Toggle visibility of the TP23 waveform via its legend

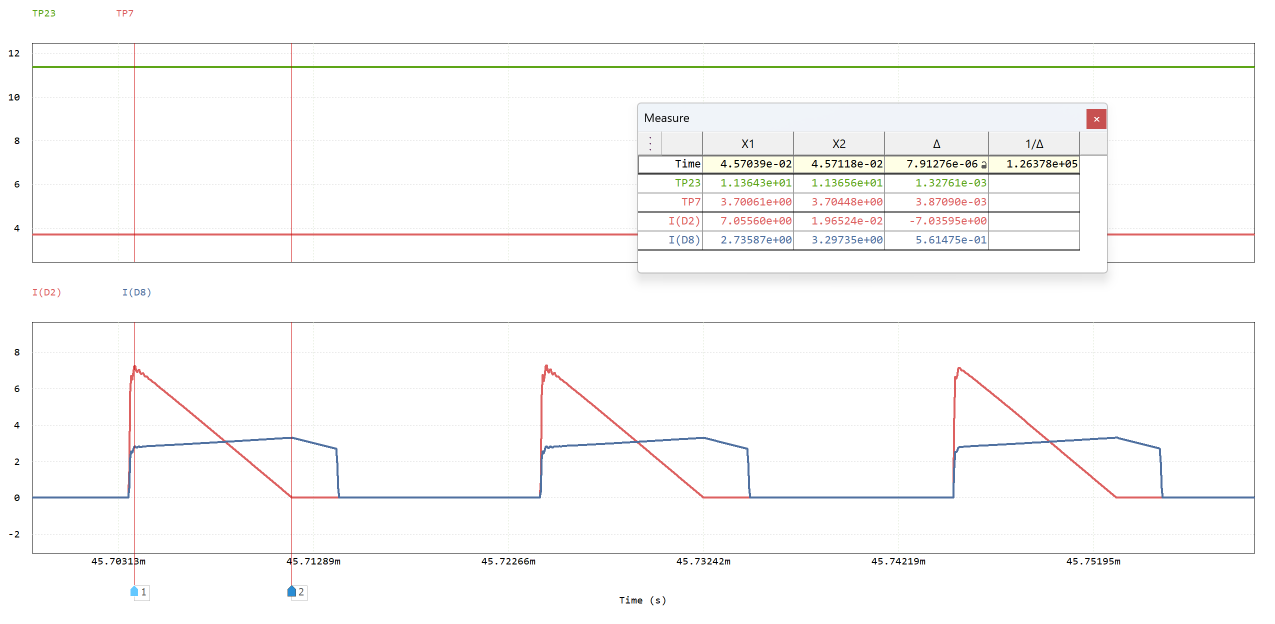pyautogui.click(x=42, y=14)
